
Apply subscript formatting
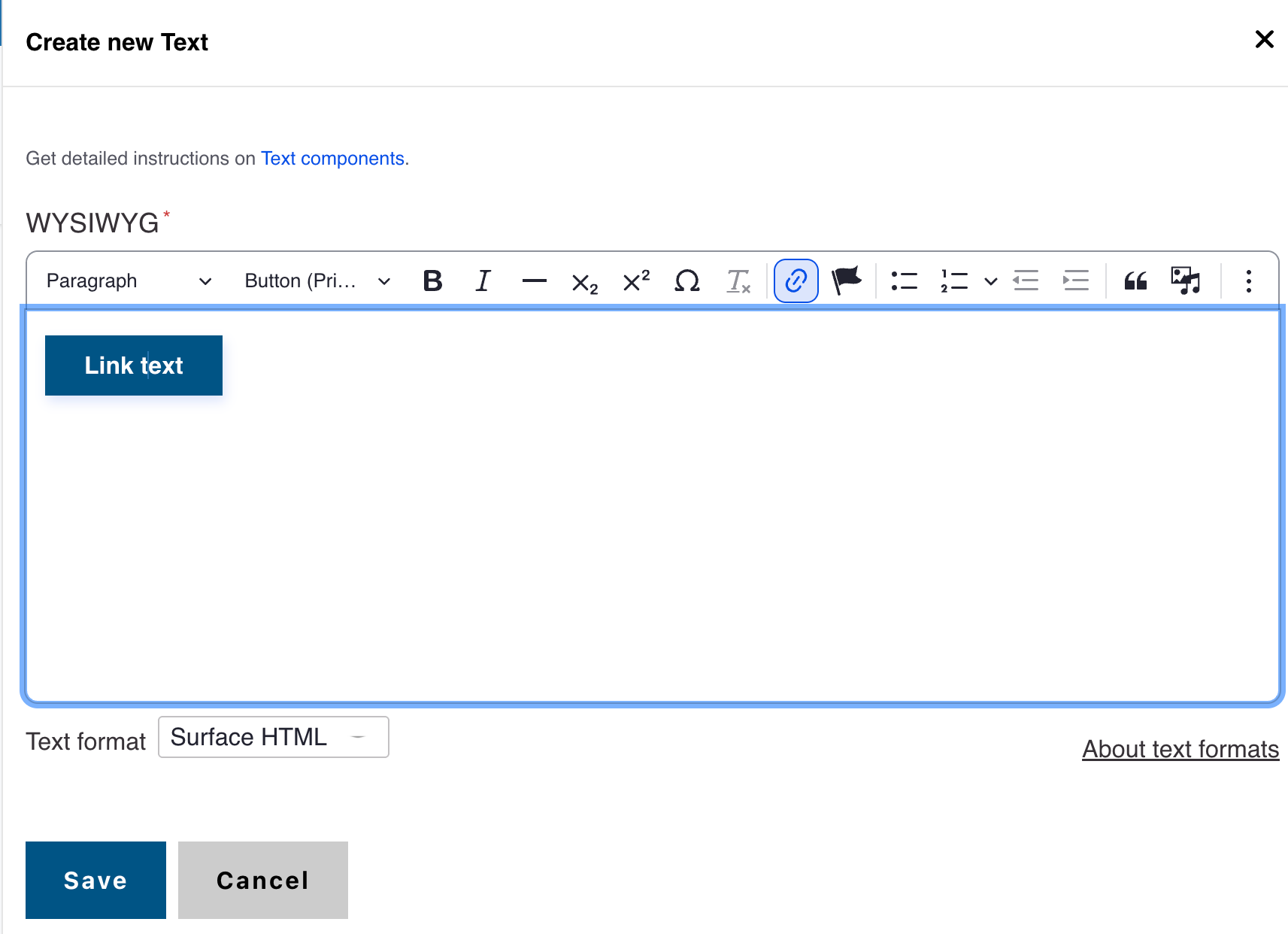(584, 282)
